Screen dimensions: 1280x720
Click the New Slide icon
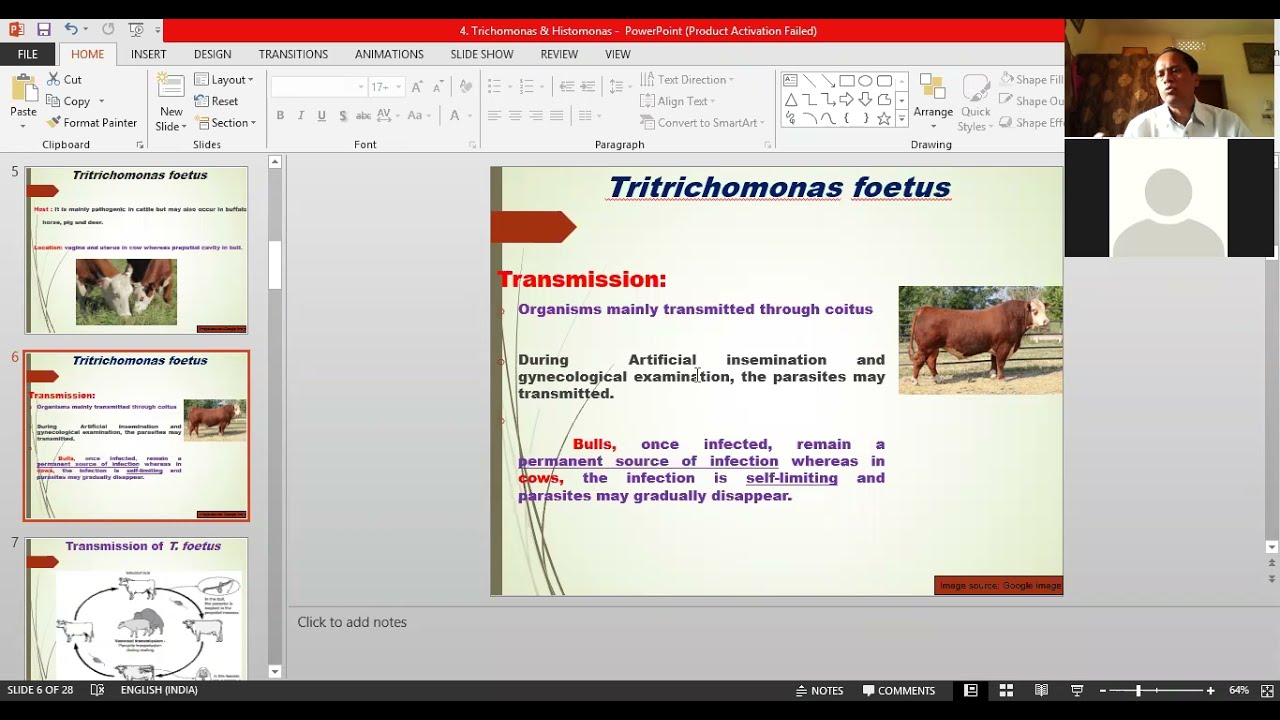tap(171, 87)
